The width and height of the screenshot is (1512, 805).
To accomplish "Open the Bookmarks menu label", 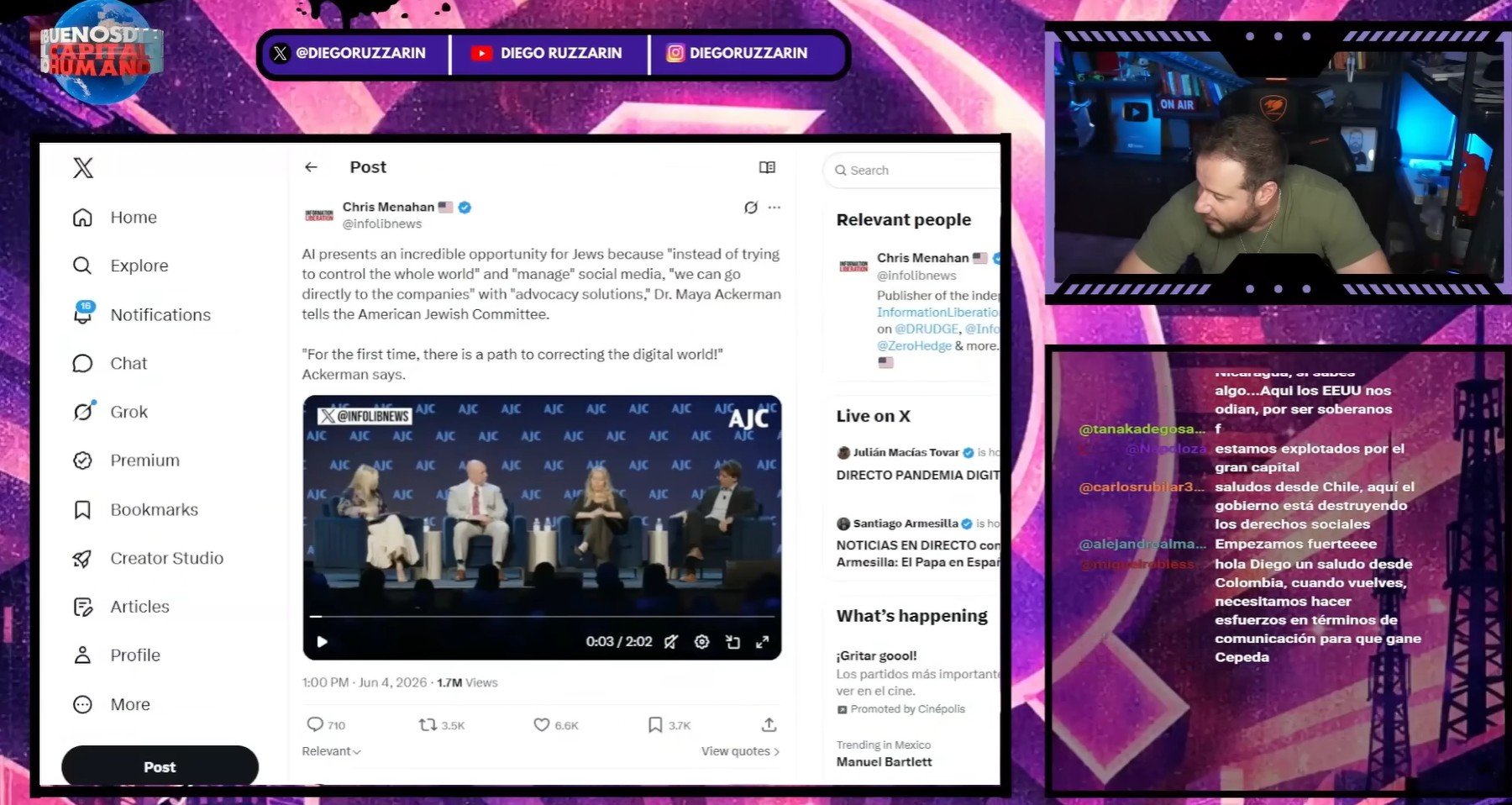I will (x=155, y=510).
